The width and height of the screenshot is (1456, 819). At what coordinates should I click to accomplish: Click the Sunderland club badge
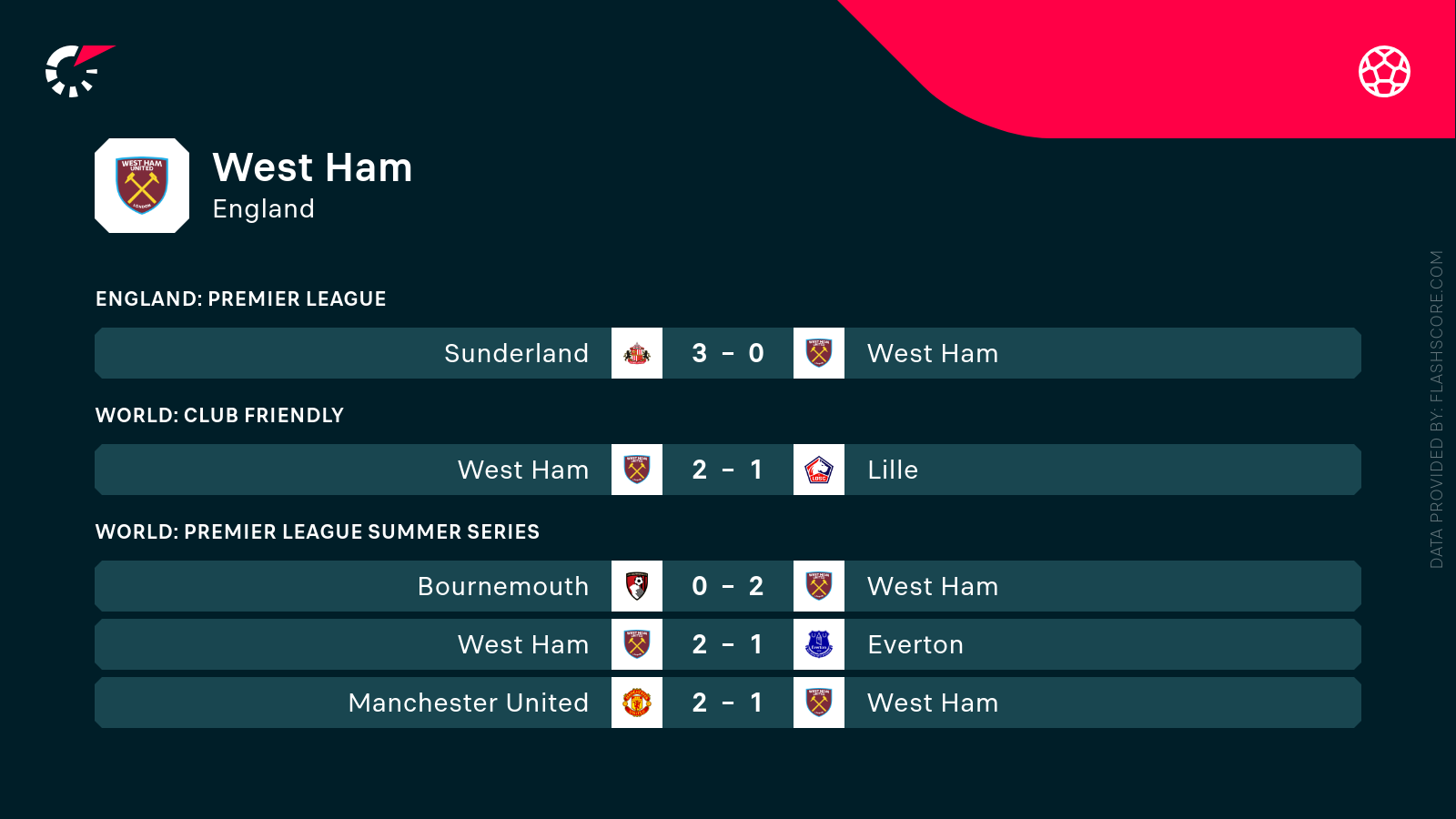coord(637,353)
